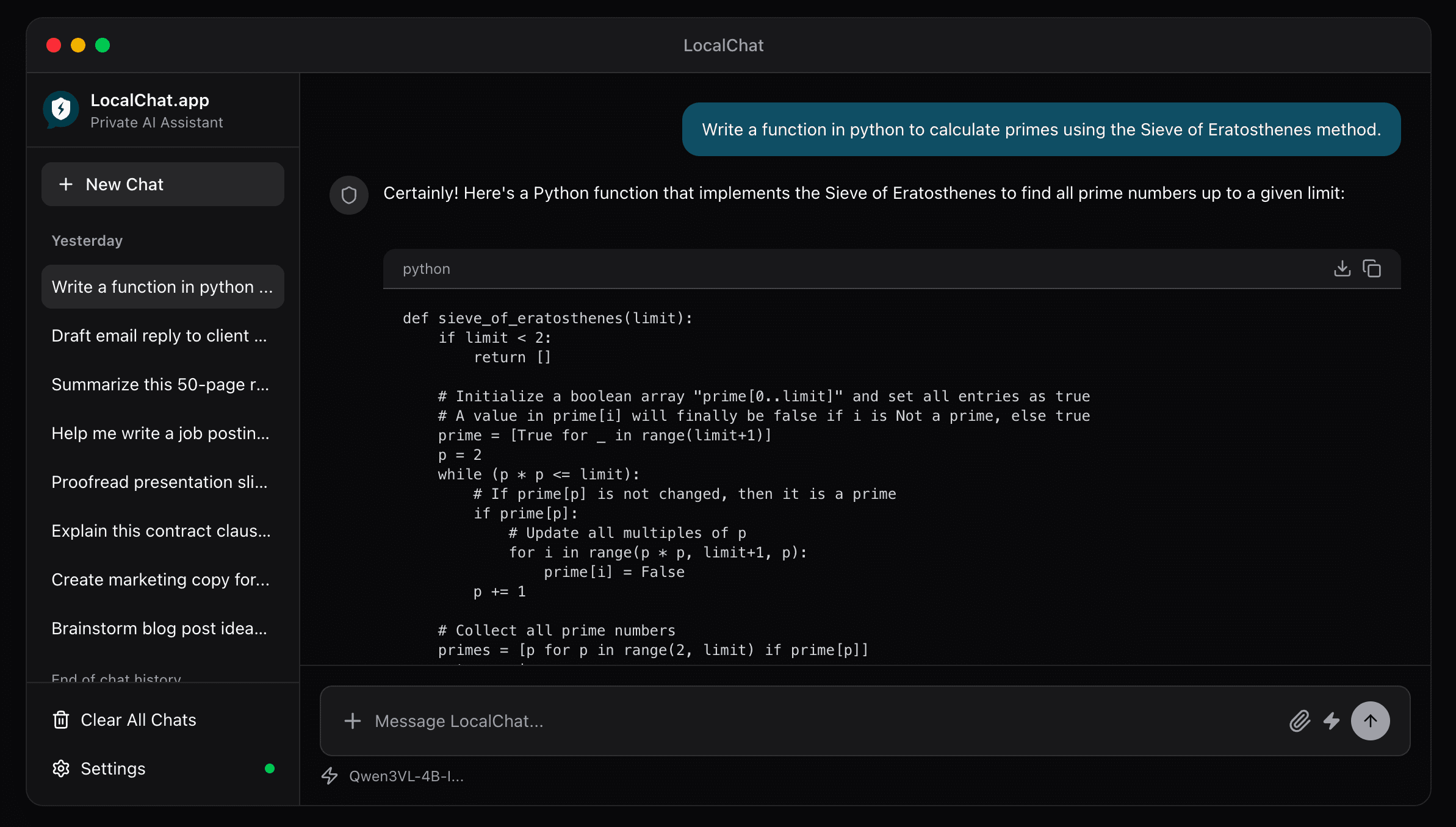
Task: Copy the python code block
Action: (1372, 268)
